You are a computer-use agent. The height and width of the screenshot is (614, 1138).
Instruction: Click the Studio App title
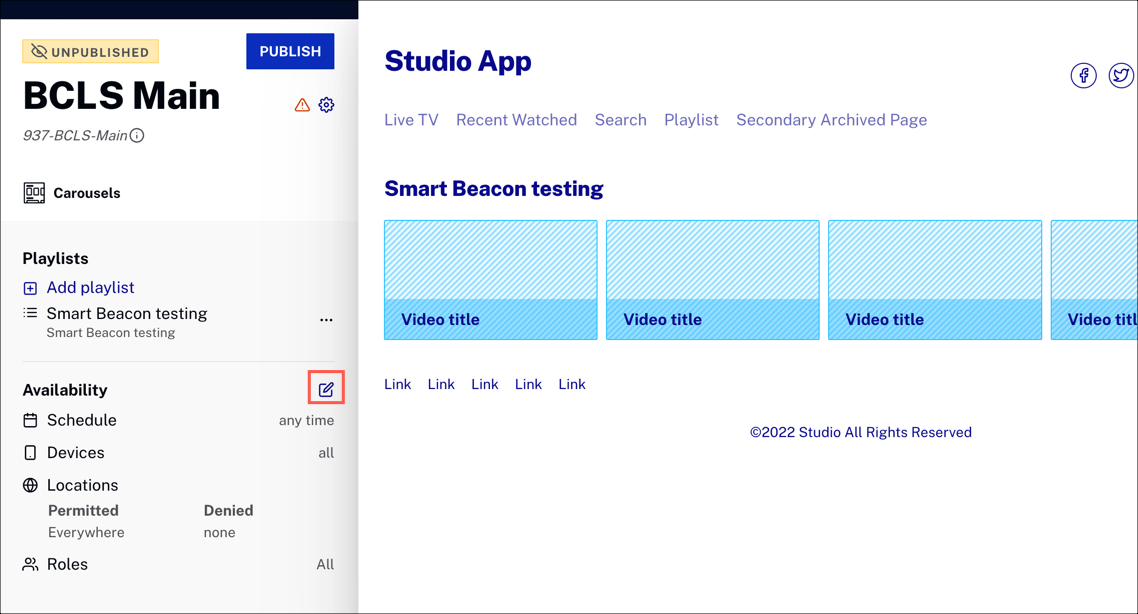click(458, 62)
